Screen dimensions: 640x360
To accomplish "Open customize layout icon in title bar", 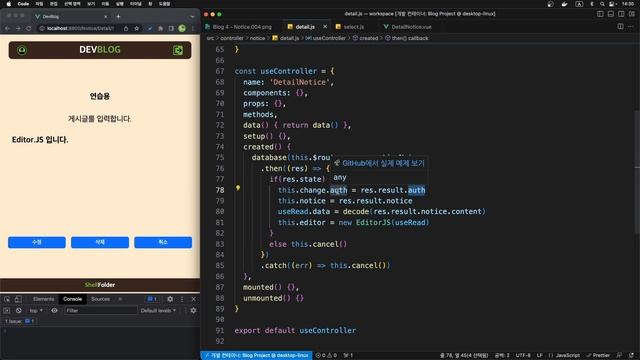I will click(632, 14).
